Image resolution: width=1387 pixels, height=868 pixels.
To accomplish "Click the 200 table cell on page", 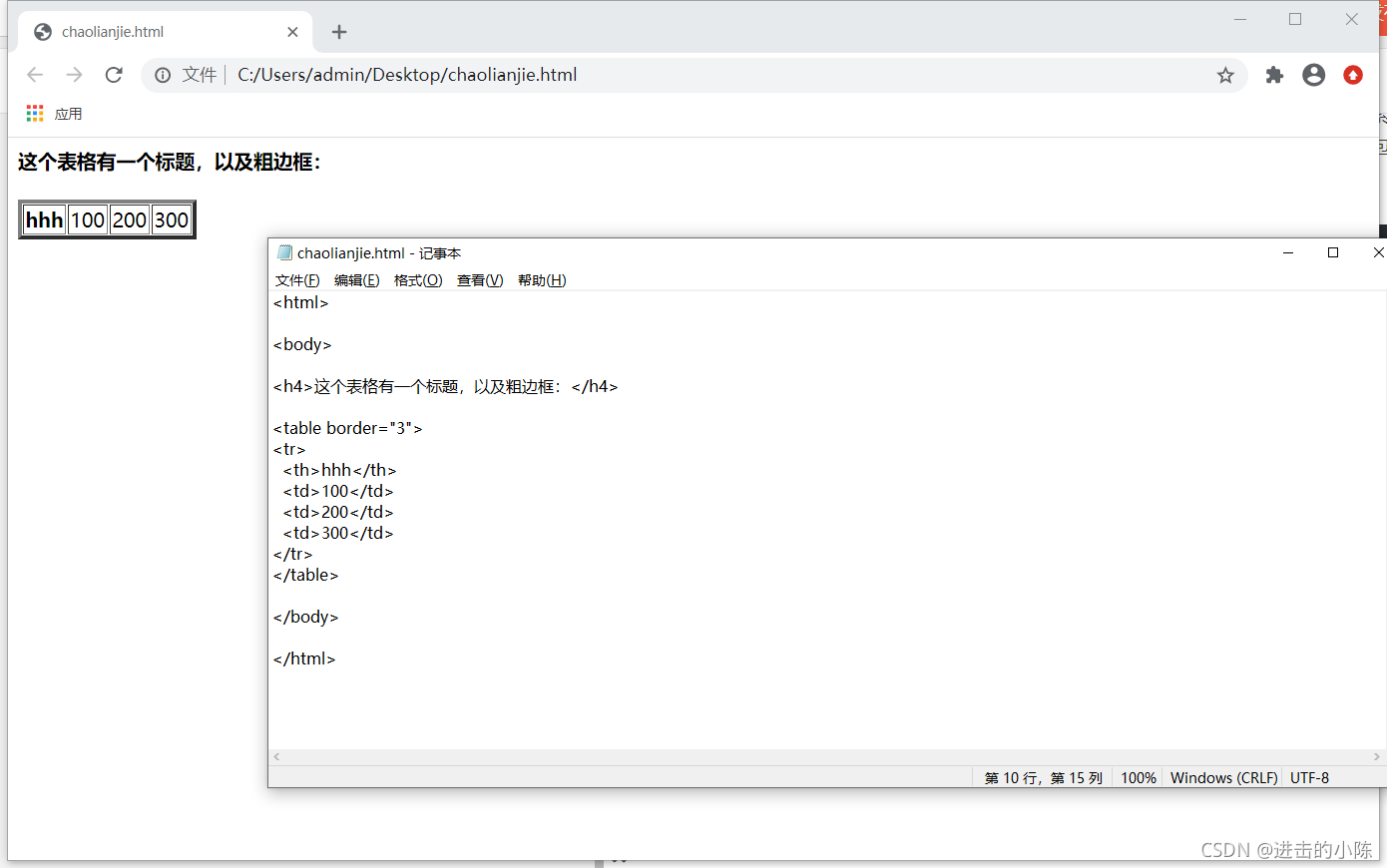I will coord(130,219).
